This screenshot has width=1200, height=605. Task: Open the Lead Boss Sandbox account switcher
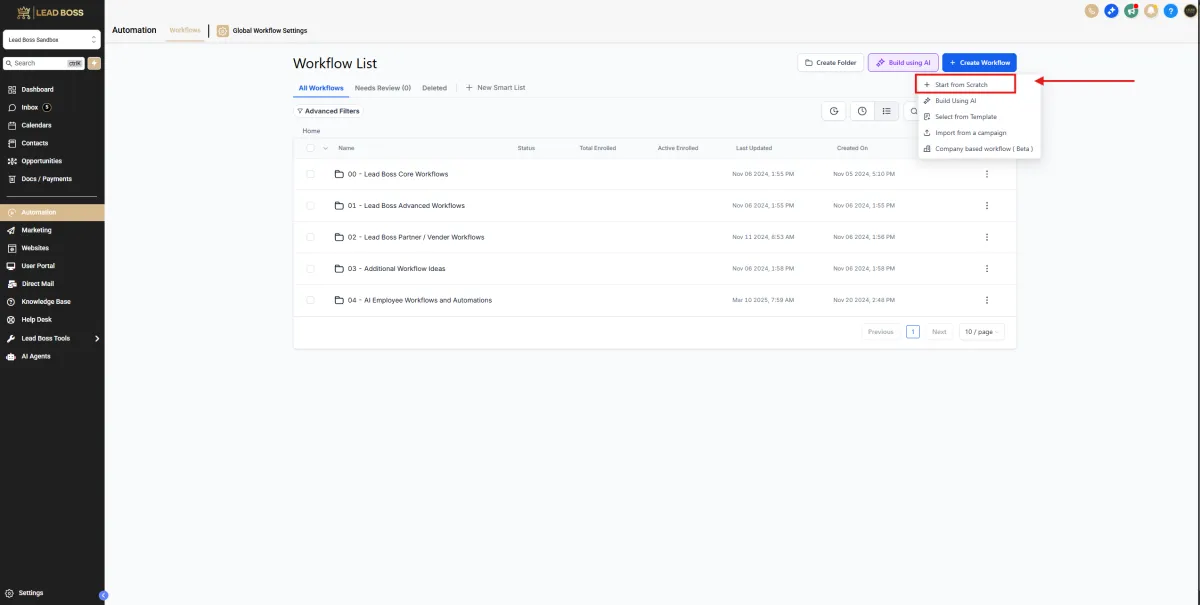point(52,40)
